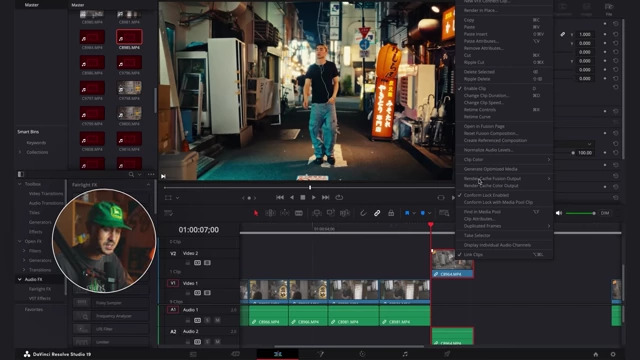Mute the monitor speaker icon

pyautogui.click(x=559, y=213)
